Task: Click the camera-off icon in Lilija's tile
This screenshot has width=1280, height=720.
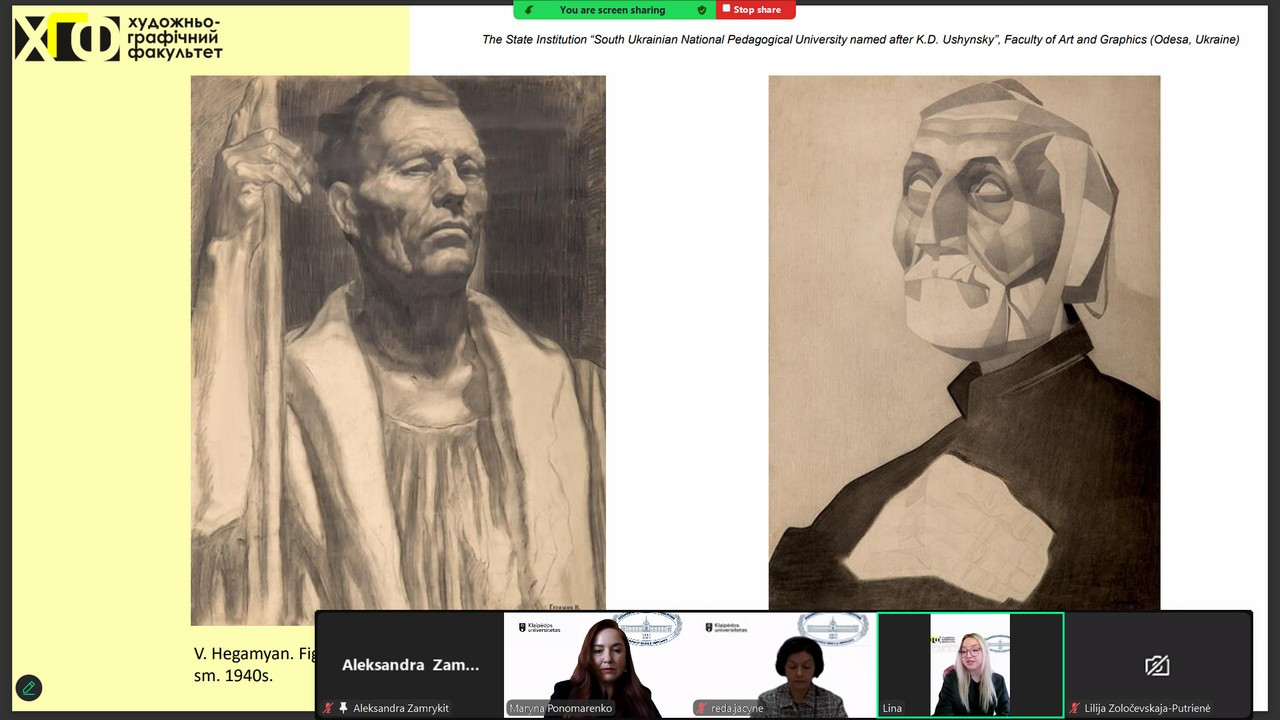Action: coord(1157,665)
